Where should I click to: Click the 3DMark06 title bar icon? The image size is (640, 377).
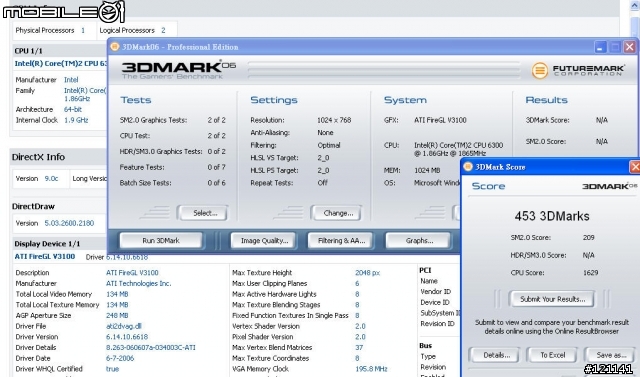click(x=115, y=47)
